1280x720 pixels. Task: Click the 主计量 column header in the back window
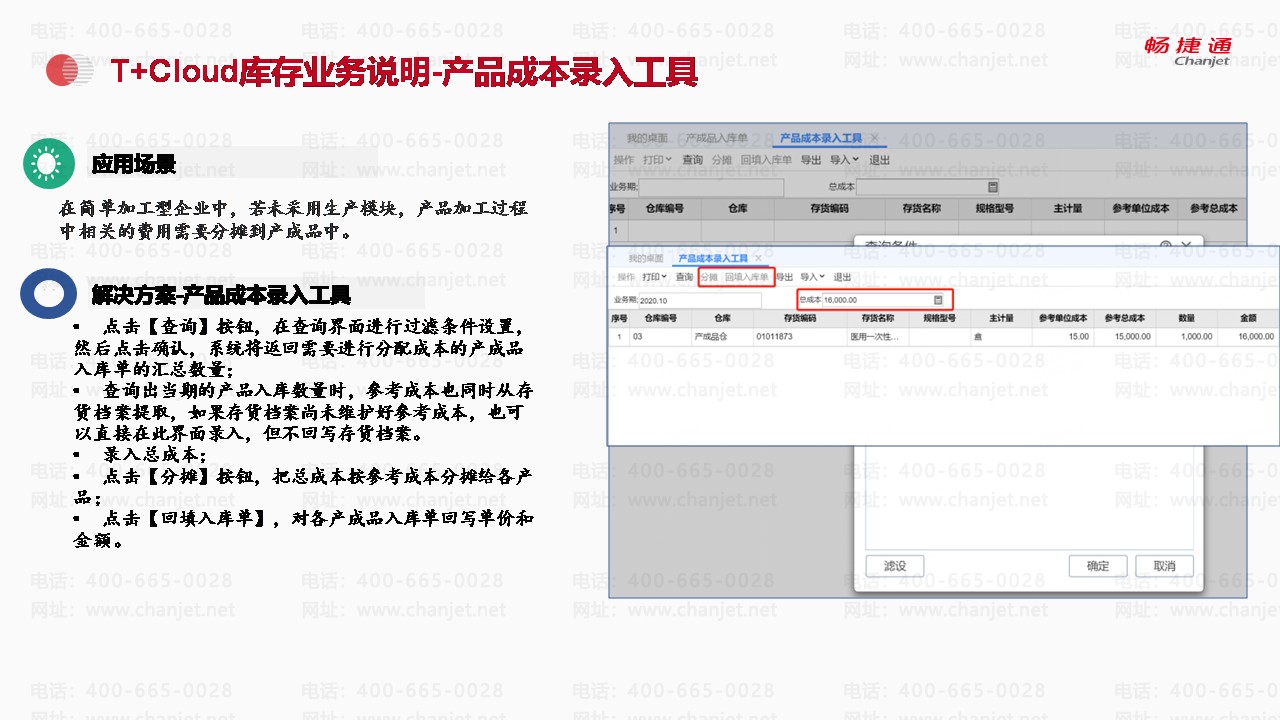[x=1067, y=209]
